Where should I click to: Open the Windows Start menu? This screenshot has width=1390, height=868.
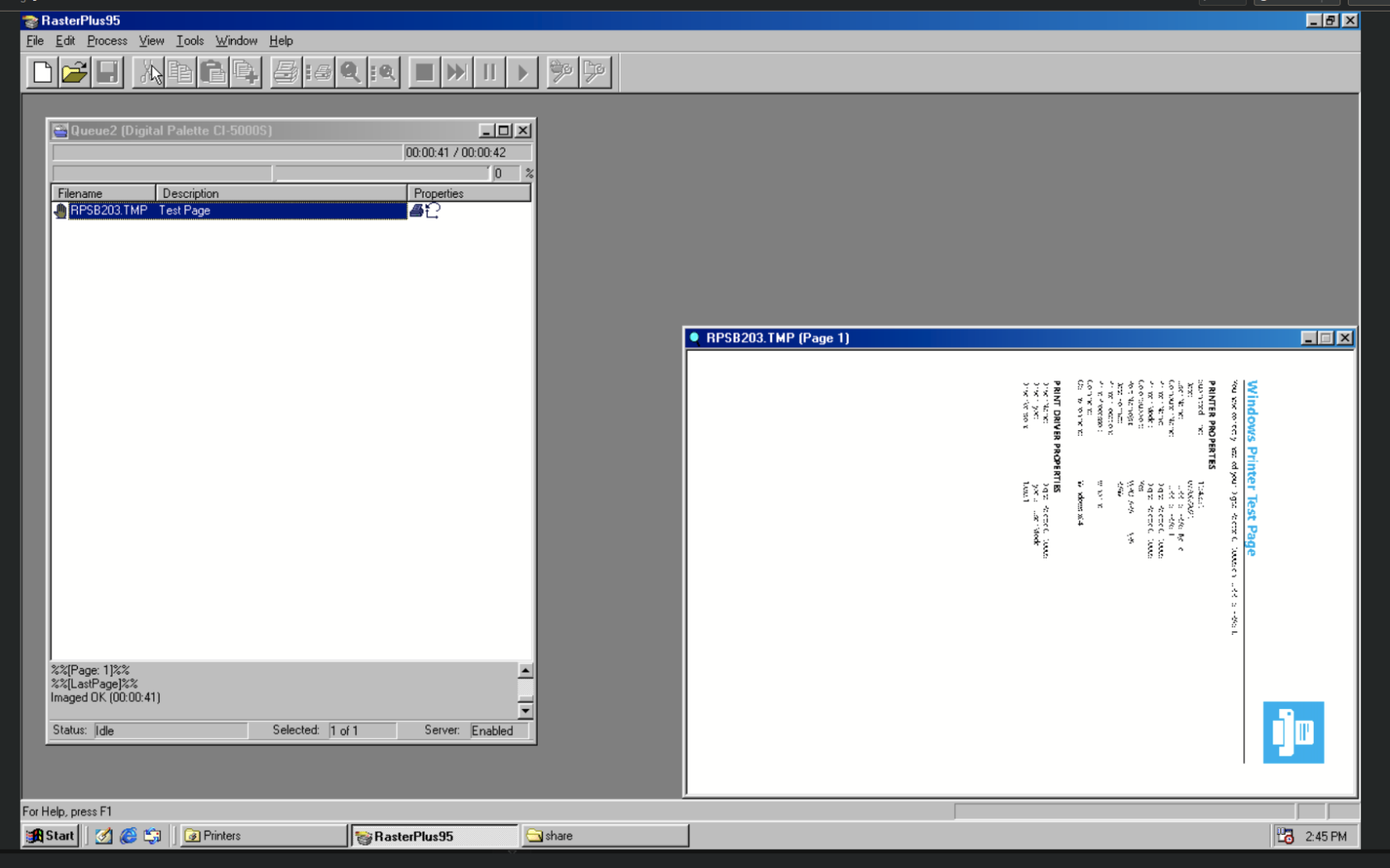pyautogui.click(x=50, y=836)
